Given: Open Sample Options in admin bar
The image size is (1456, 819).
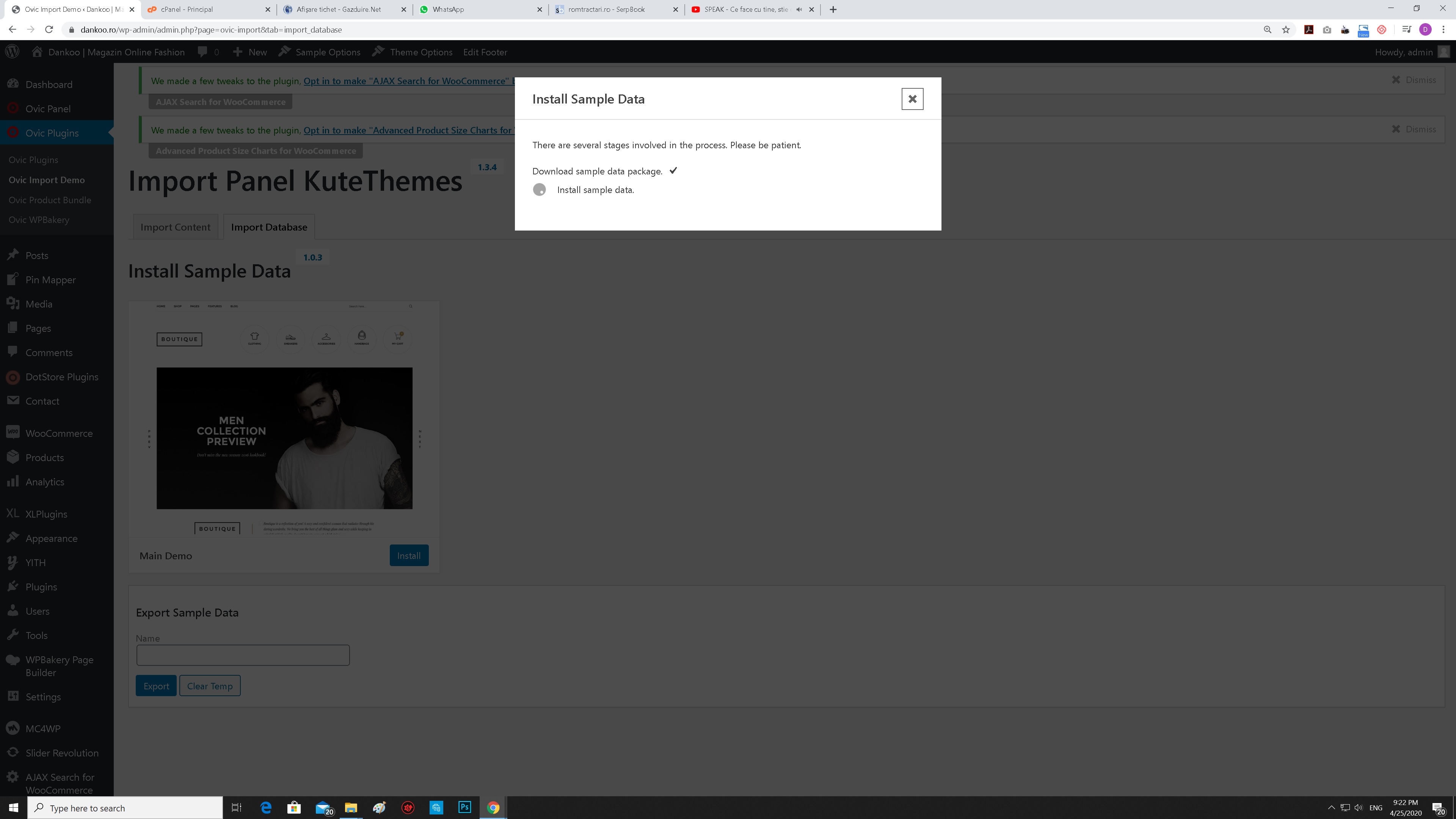Looking at the screenshot, I should pyautogui.click(x=319, y=52).
